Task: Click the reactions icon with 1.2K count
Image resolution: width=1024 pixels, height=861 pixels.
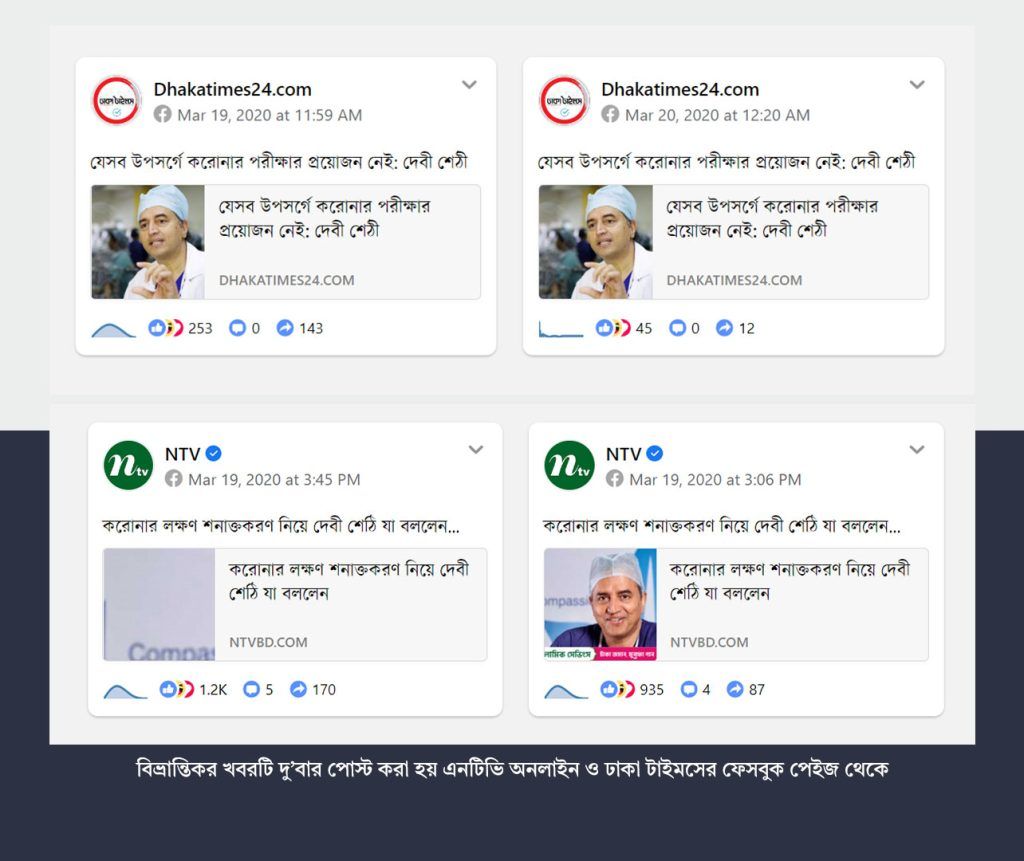Action: pos(176,689)
